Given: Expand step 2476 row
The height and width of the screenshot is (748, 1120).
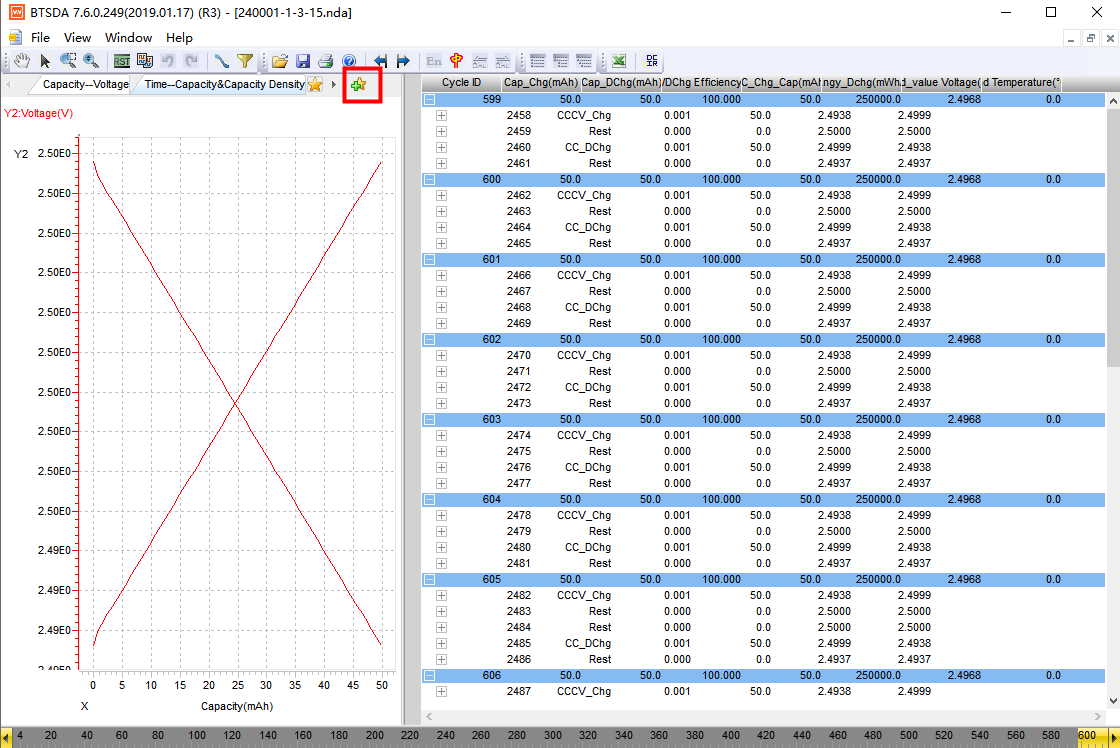Looking at the screenshot, I should point(441,467).
